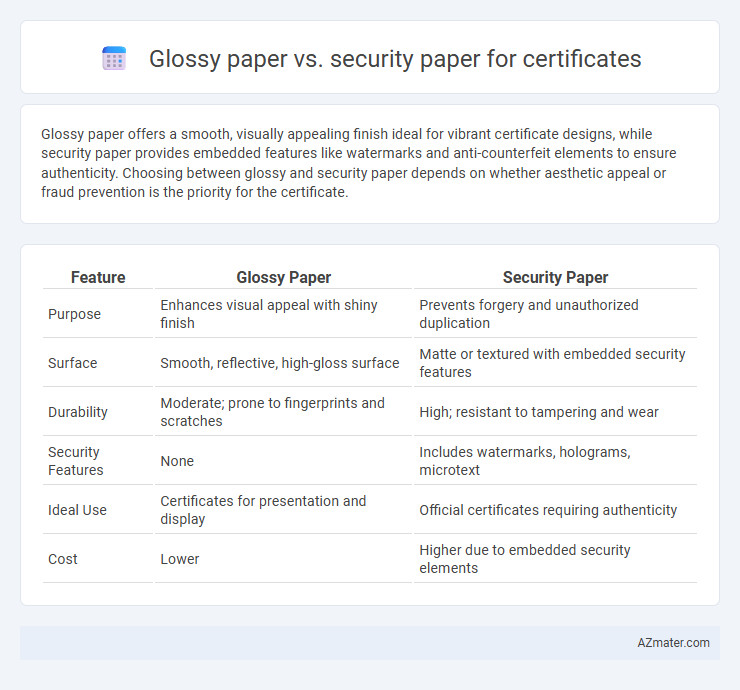
Task: Select the 'Feature' column header
Action: click(98, 278)
